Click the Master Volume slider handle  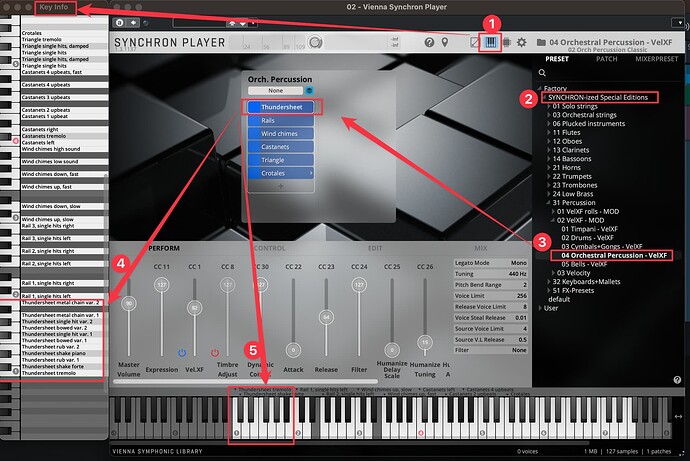[128, 303]
